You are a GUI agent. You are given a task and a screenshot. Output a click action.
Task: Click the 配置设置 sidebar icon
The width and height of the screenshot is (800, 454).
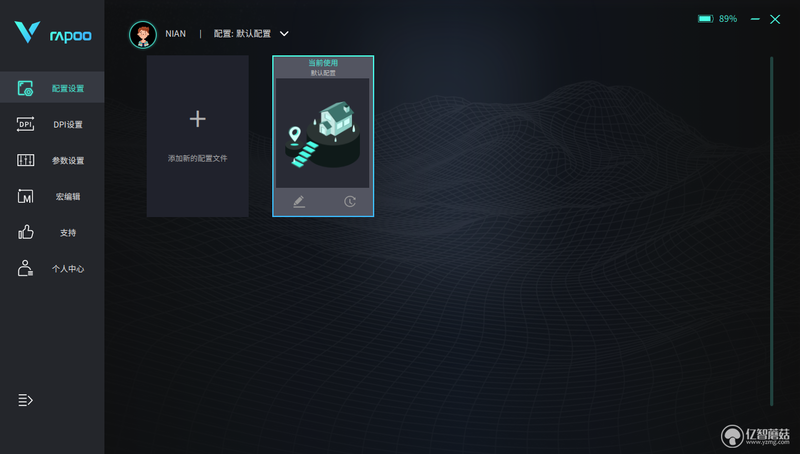coord(25,88)
